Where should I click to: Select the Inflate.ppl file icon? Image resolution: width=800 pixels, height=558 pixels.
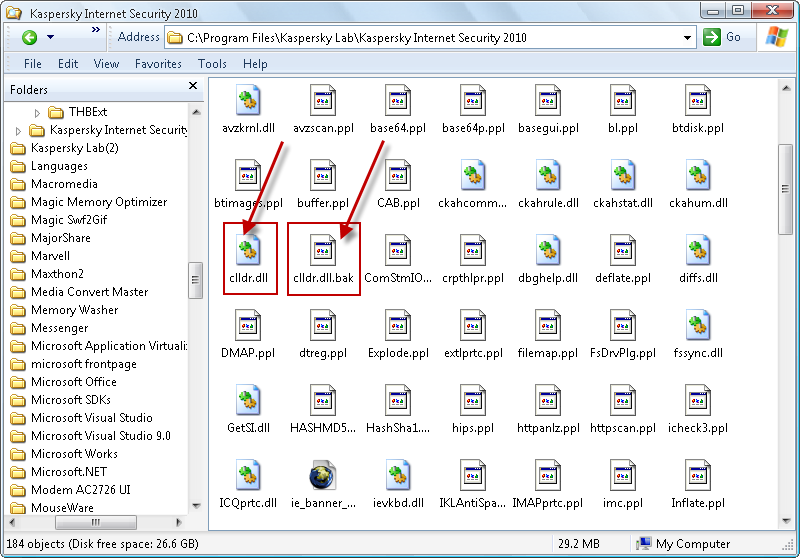click(x=698, y=475)
